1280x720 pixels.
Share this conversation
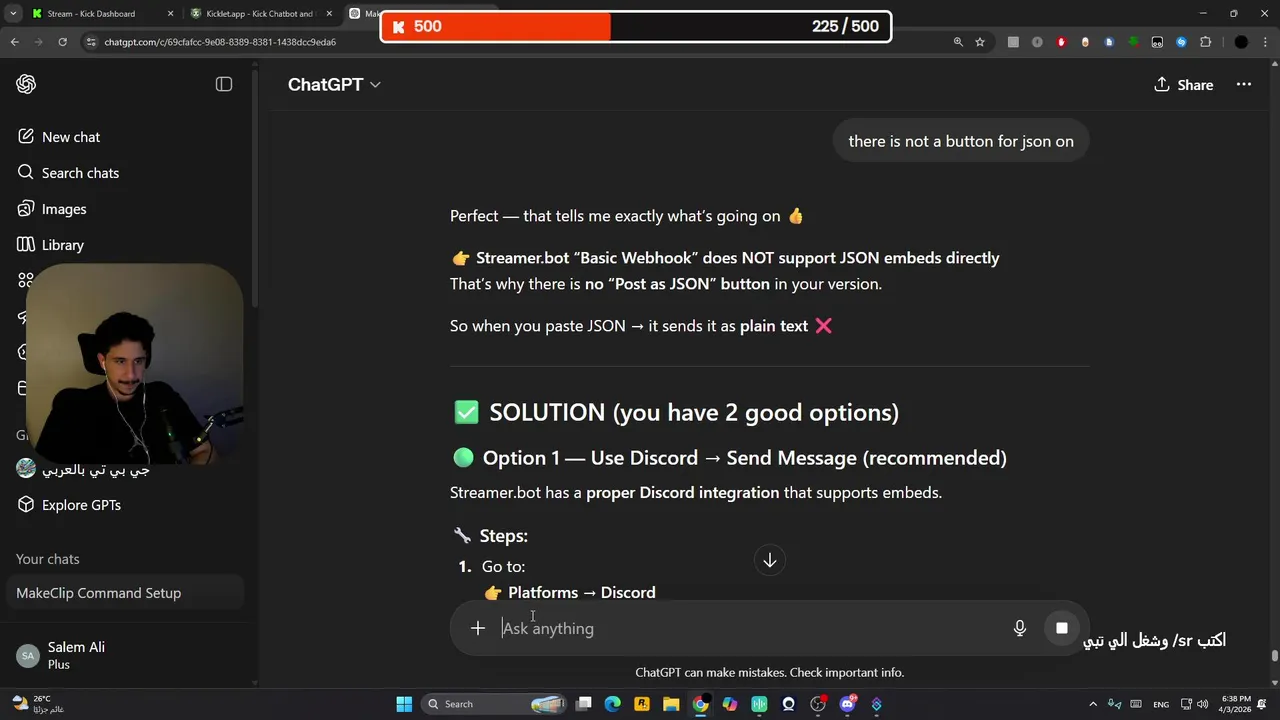tap(1183, 85)
